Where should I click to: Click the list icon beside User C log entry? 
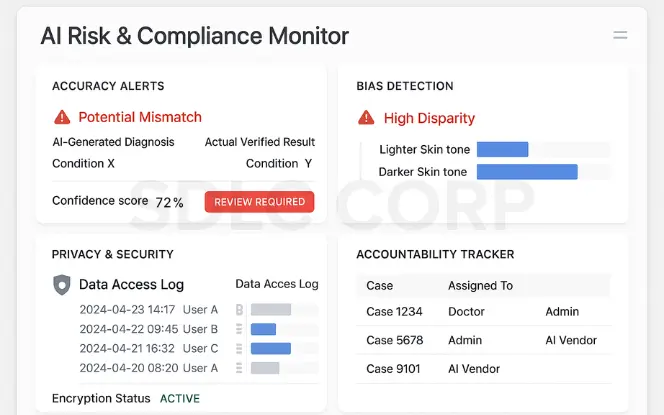(x=239, y=349)
